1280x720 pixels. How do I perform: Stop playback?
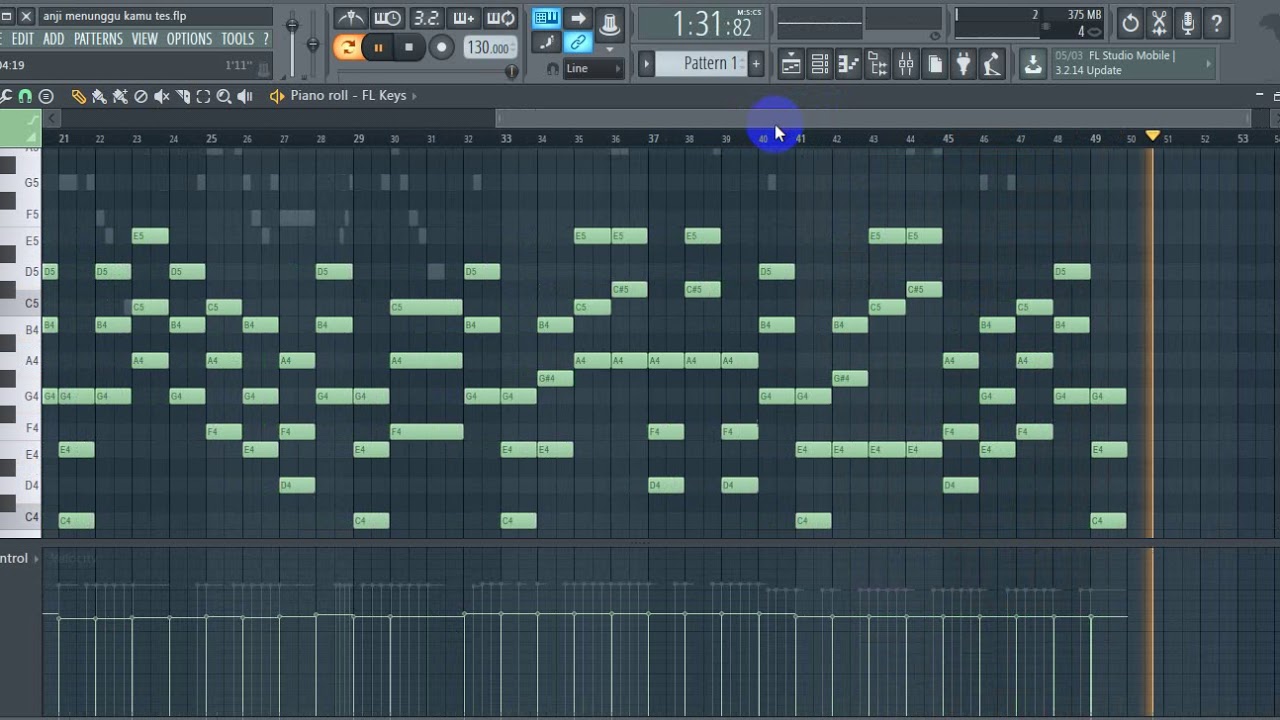point(408,46)
